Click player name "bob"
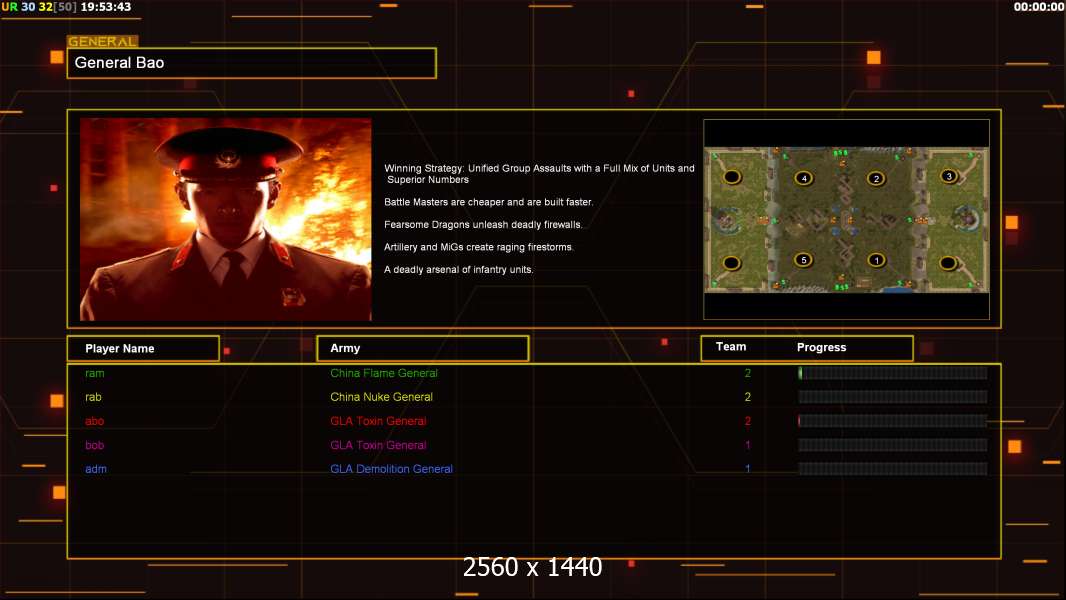This screenshot has height=600, width=1066. (x=94, y=445)
